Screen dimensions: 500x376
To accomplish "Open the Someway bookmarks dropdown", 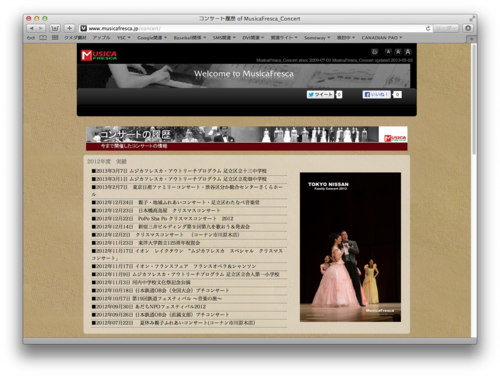I will [317, 38].
